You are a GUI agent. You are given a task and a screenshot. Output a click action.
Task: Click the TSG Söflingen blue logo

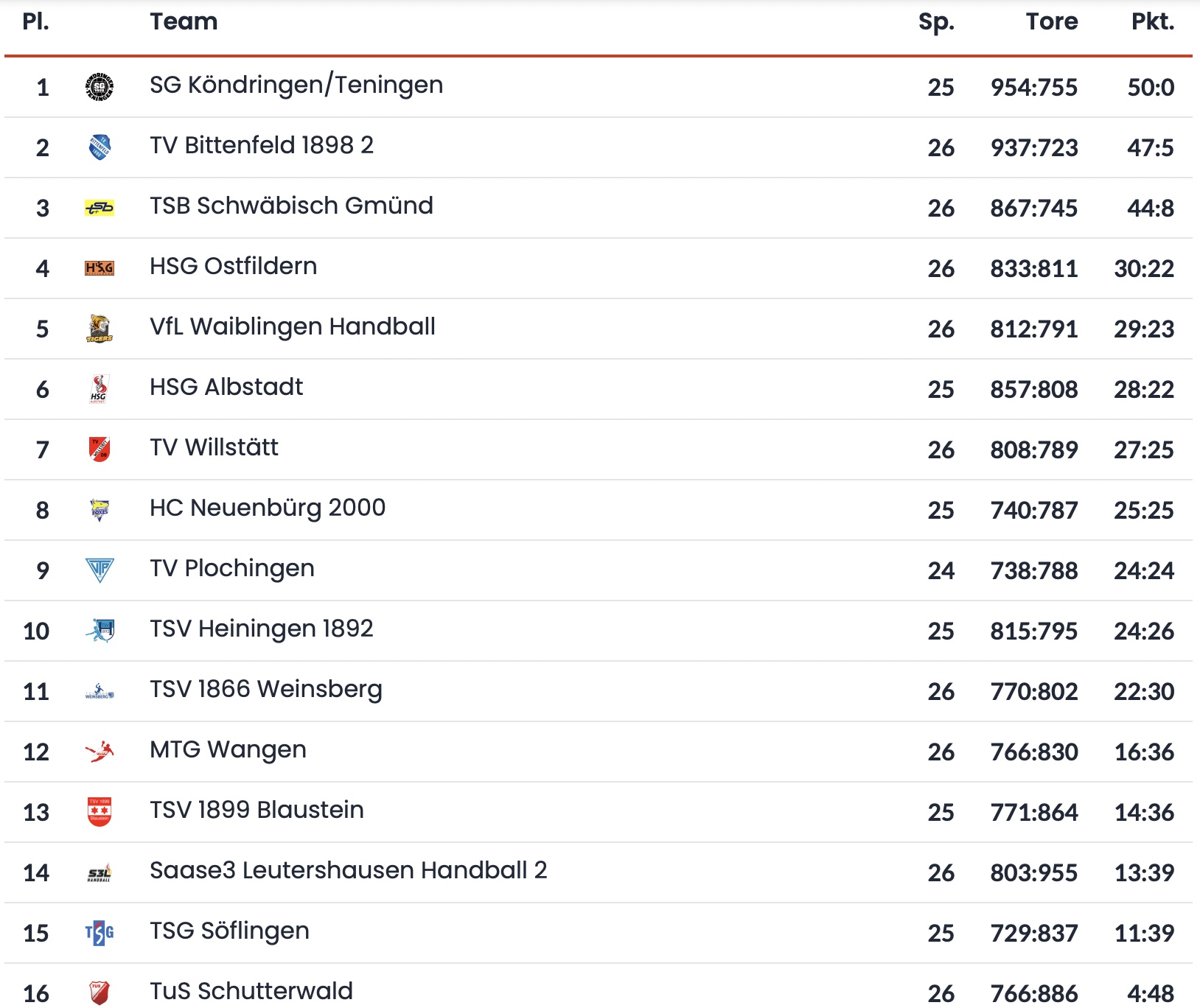click(100, 933)
